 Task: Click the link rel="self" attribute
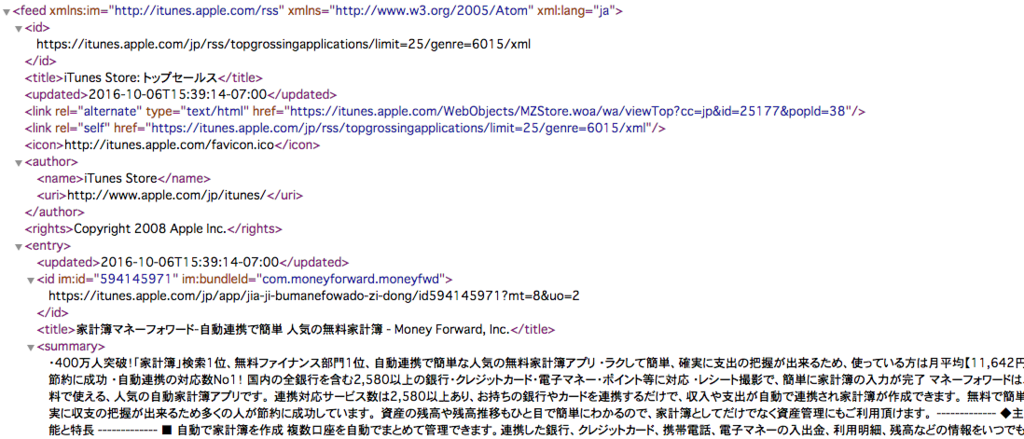pyautogui.click(x=80, y=128)
